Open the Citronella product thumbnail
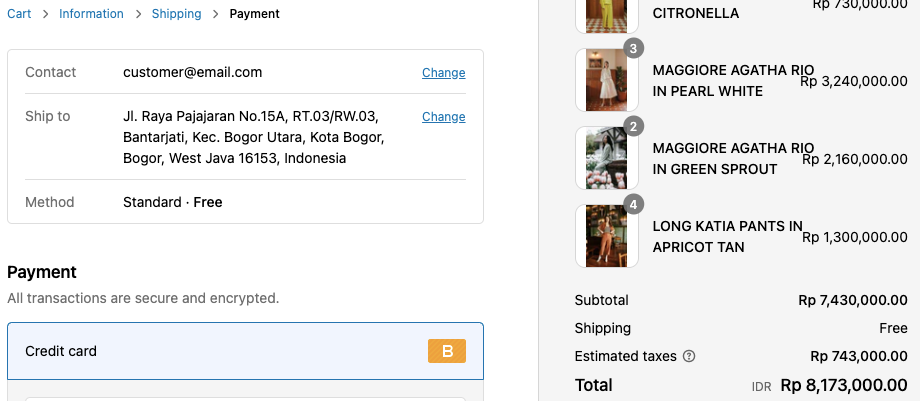Viewport: 920px width, 401px height. tap(606, 14)
